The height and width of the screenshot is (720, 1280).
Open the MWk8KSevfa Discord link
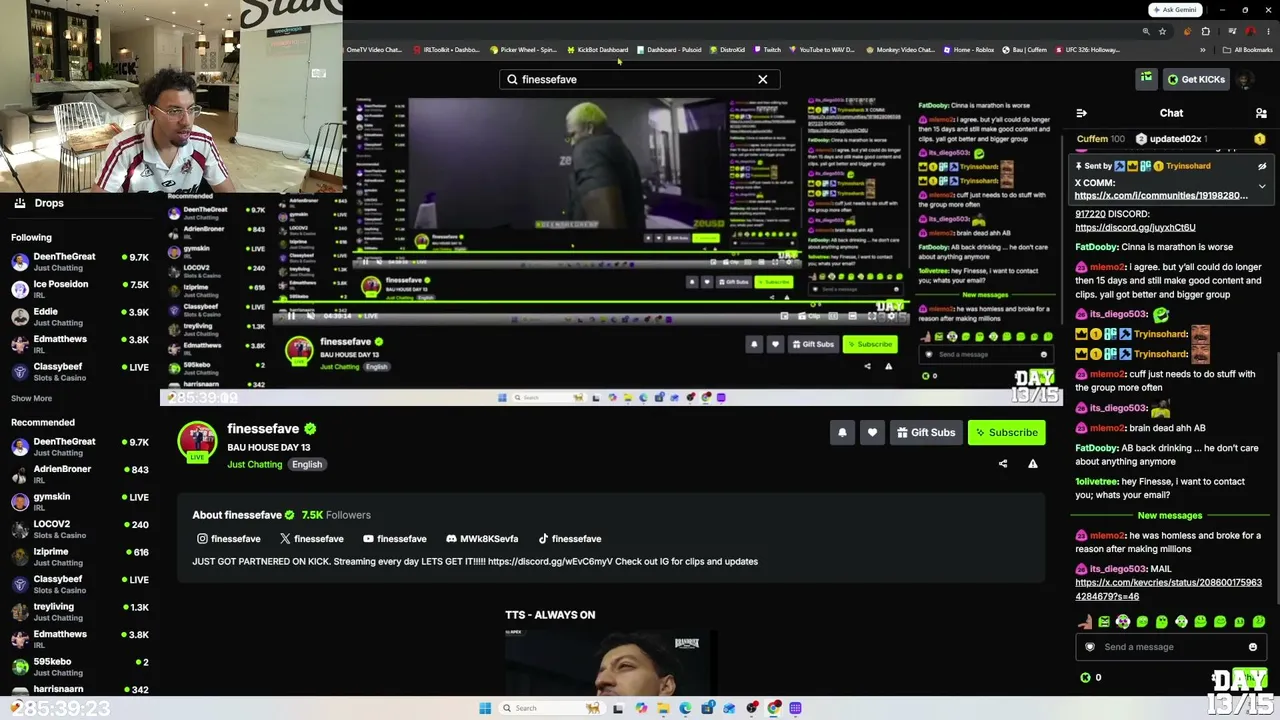(x=482, y=539)
